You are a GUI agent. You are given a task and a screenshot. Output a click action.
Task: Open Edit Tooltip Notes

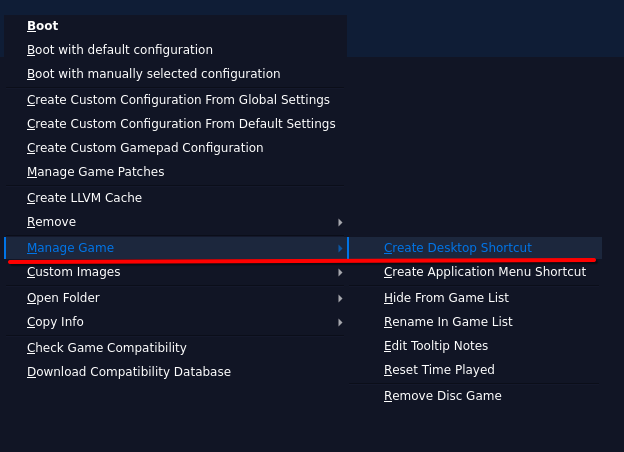(x=436, y=346)
